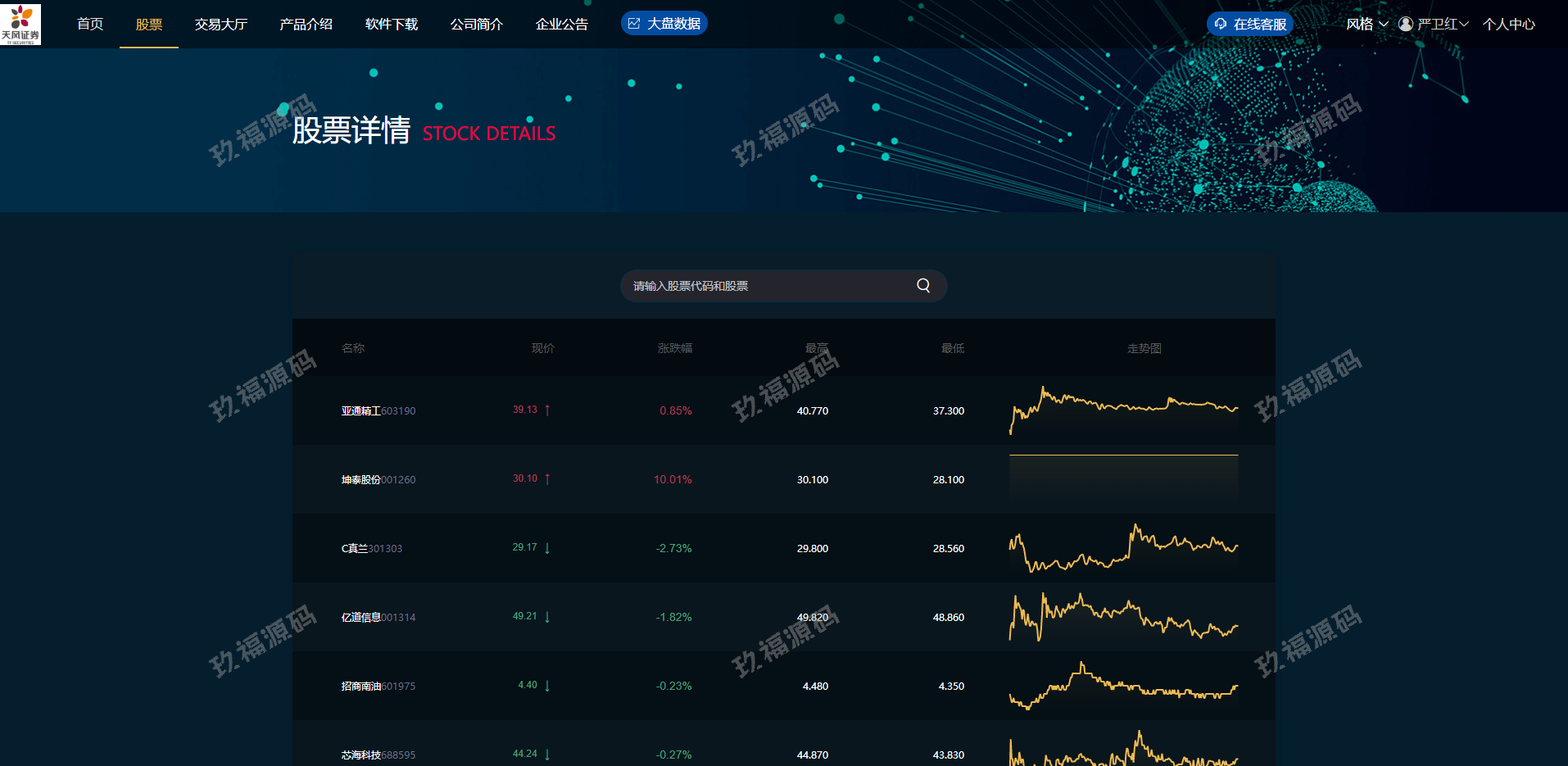Open the 亚通精工 trend chart thumbnail
The image size is (1568, 766).
tap(1123, 409)
